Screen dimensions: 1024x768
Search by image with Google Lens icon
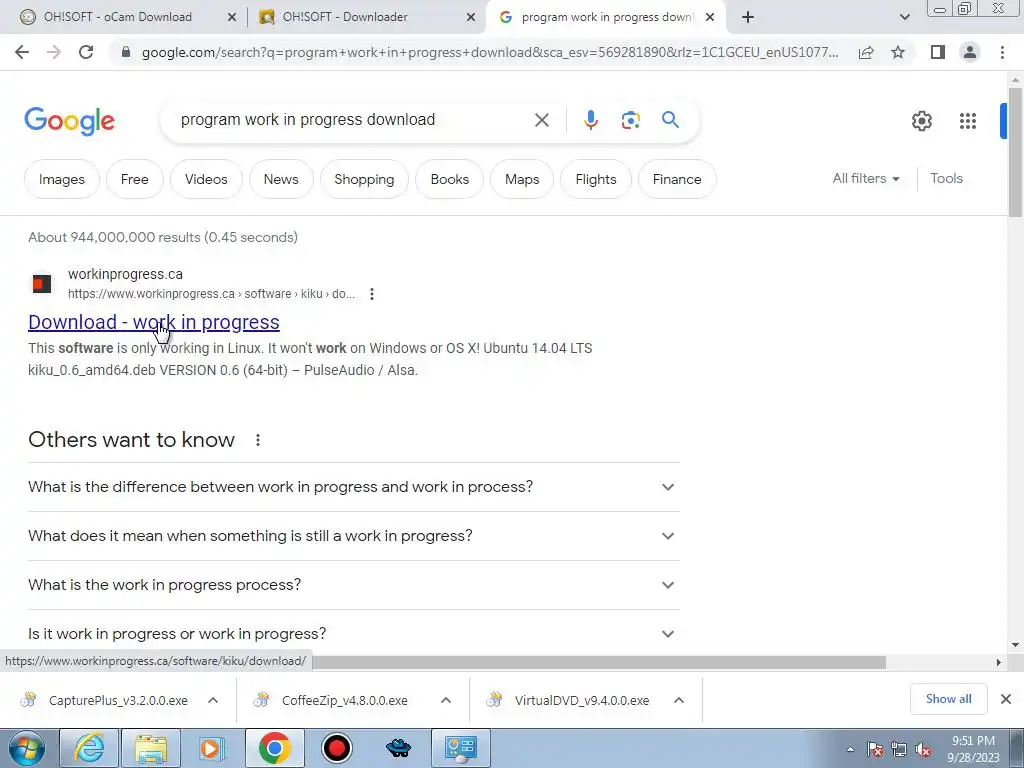(x=630, y=120)
